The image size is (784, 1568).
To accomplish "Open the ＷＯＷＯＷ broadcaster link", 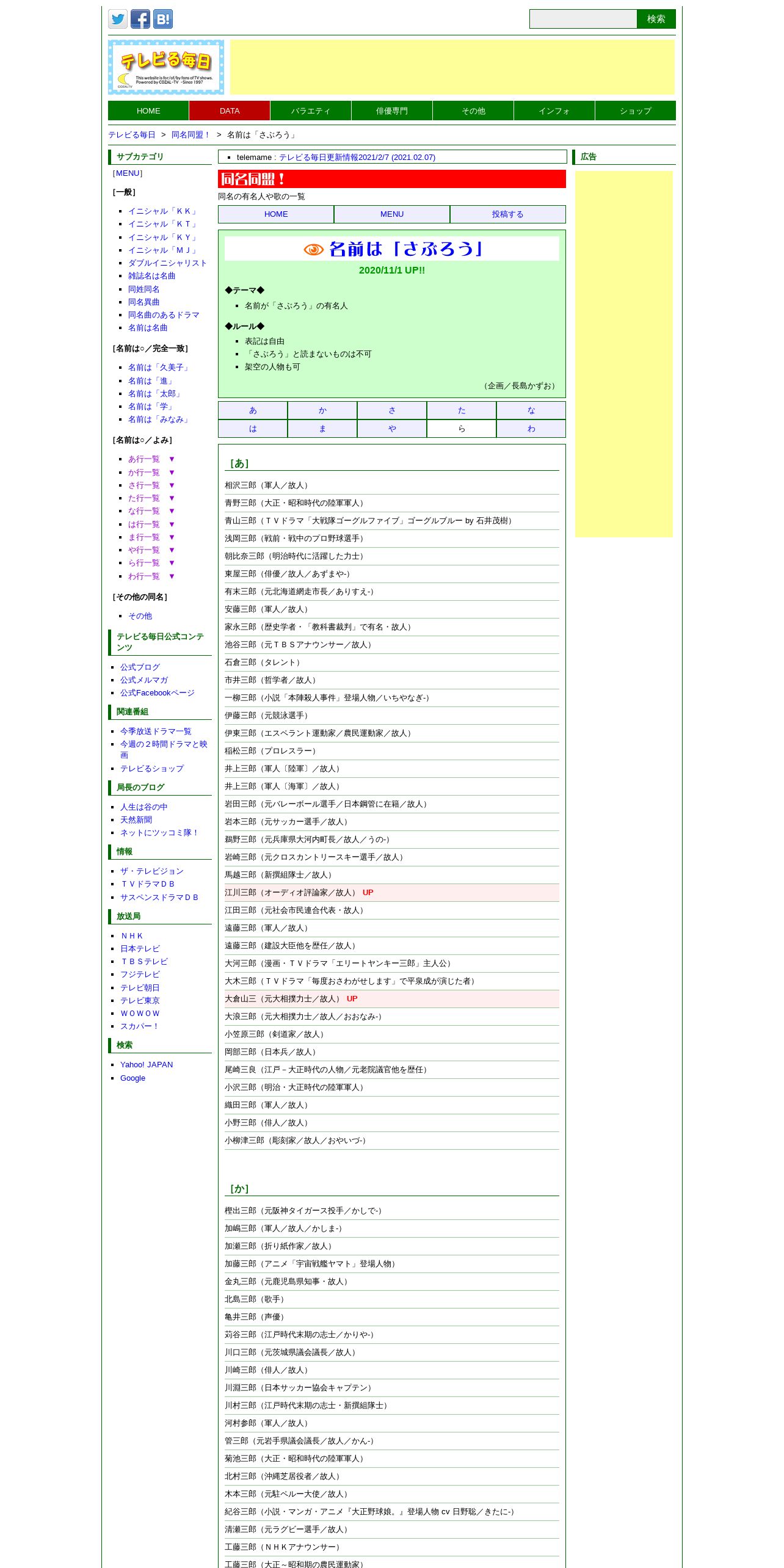I will pos(140,1014).
